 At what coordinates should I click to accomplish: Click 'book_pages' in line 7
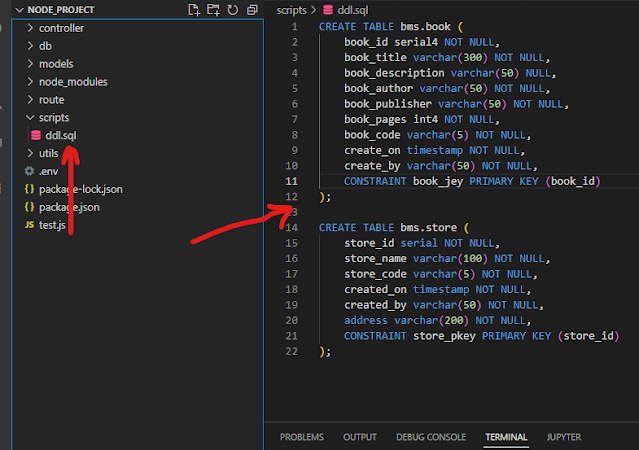[x=375, y=119]
